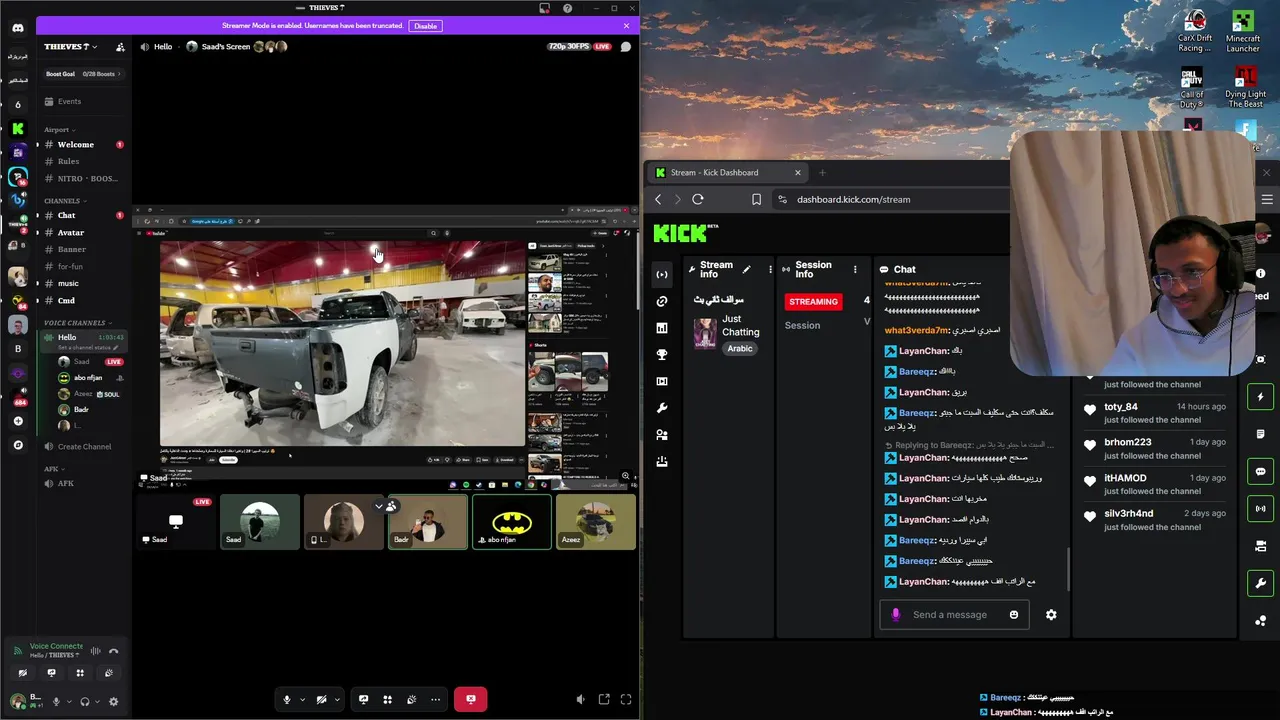Open invite people icon beside THIEVES server name
The width and height of the screenshot is (1280, 720).
pyautogui.click(x=120, y=47)
